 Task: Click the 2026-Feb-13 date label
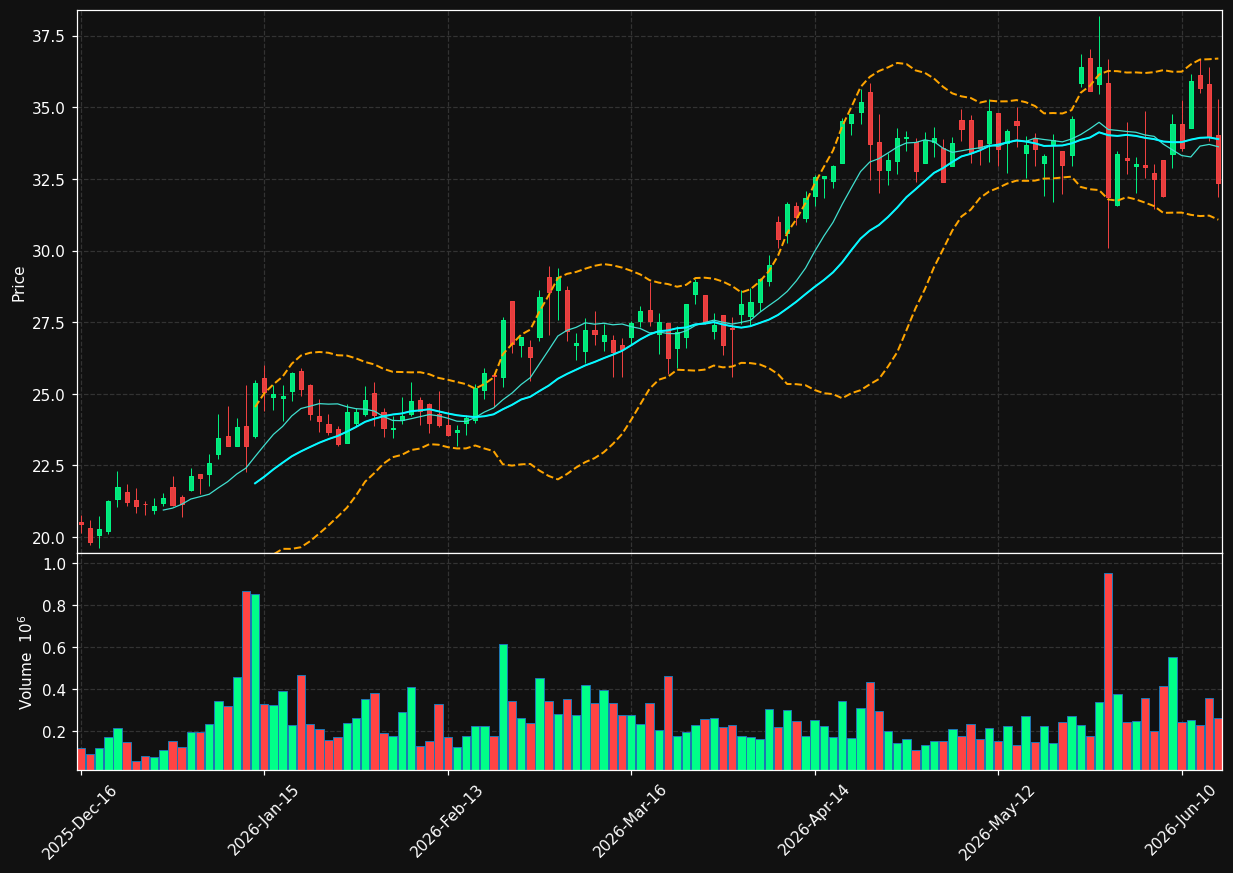pyautogui.click(x=447, y=821)
